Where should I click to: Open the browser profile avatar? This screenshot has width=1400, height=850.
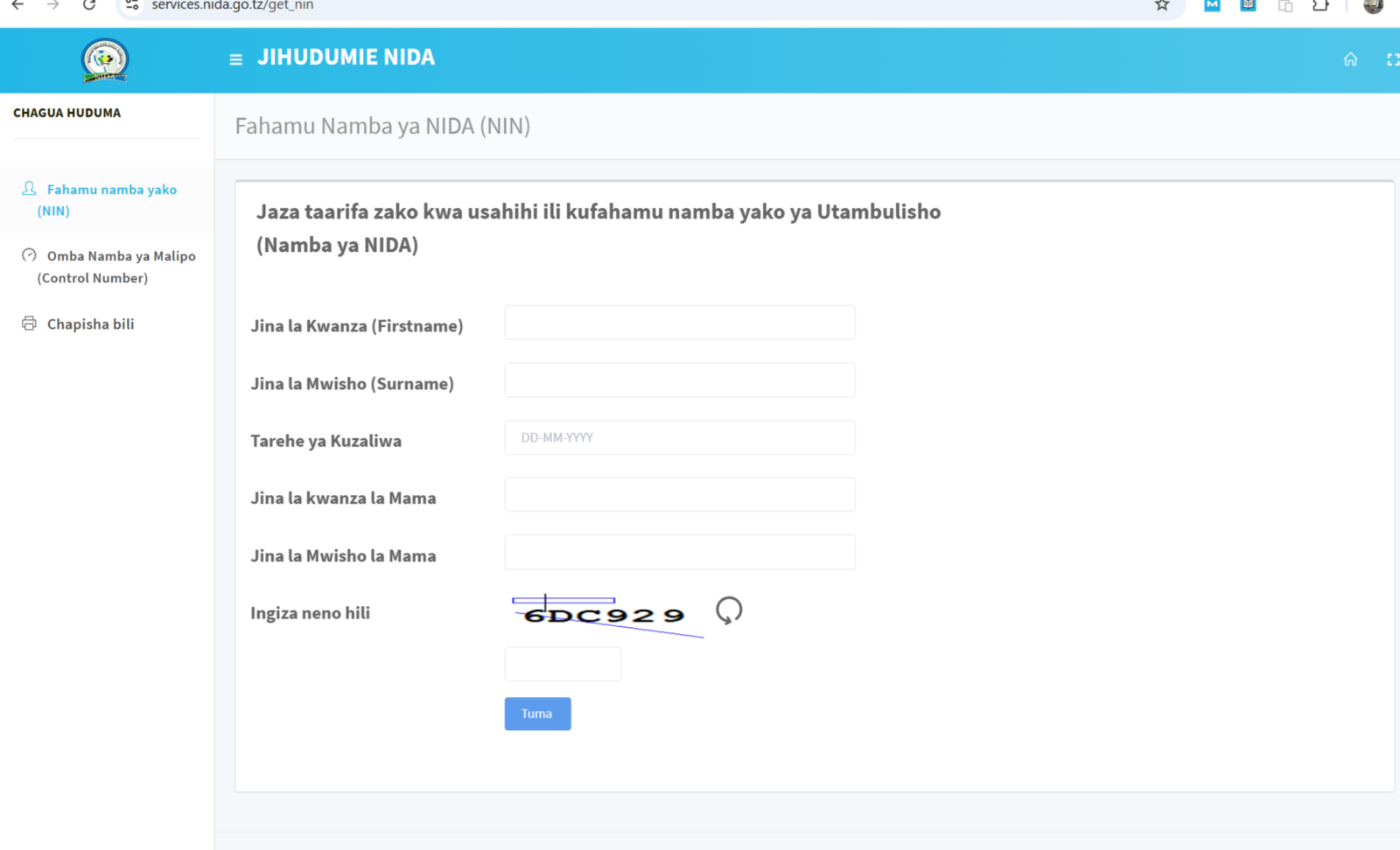pyautogui.click(x=1373, y=5)
